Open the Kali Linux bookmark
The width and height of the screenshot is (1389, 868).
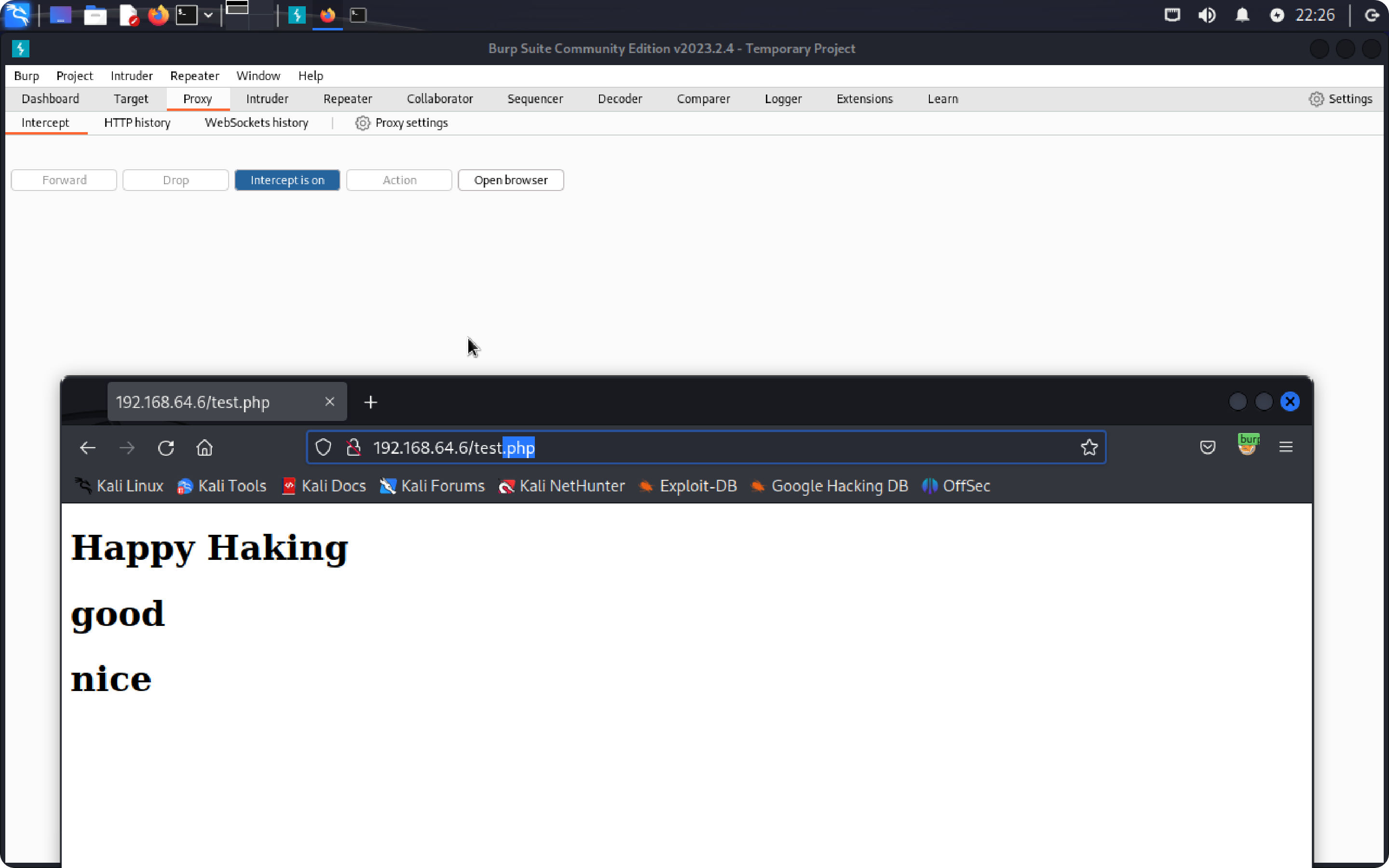(119, 486)
